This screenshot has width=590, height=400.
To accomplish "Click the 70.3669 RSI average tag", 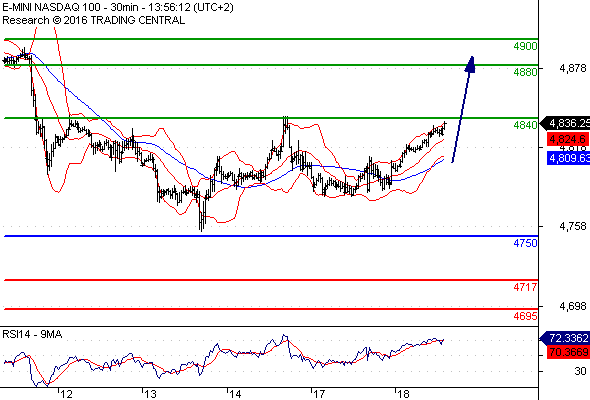I will (x=569, y=353).
